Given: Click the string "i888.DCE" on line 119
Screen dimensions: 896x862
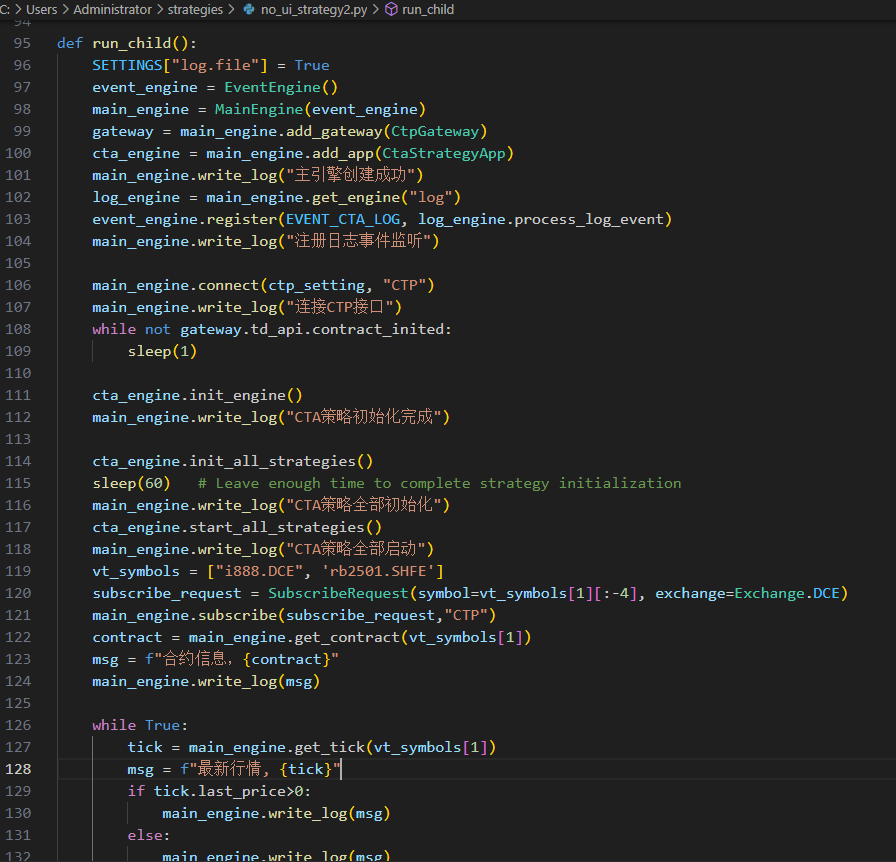Looking at the screenshot, I should (x=259, y=572).
